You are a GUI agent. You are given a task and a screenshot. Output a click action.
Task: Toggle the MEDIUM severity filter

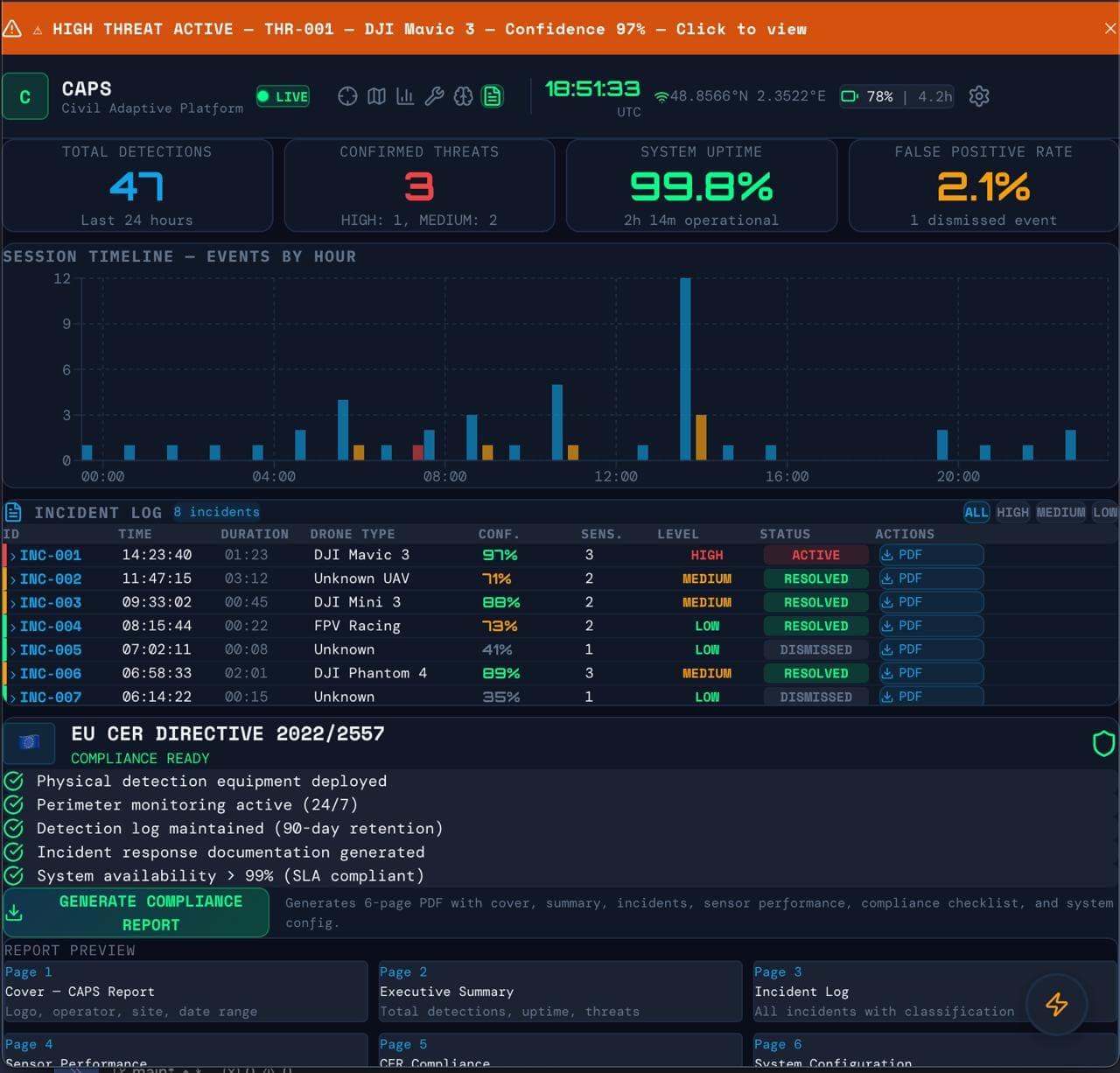coord(1060,512)
